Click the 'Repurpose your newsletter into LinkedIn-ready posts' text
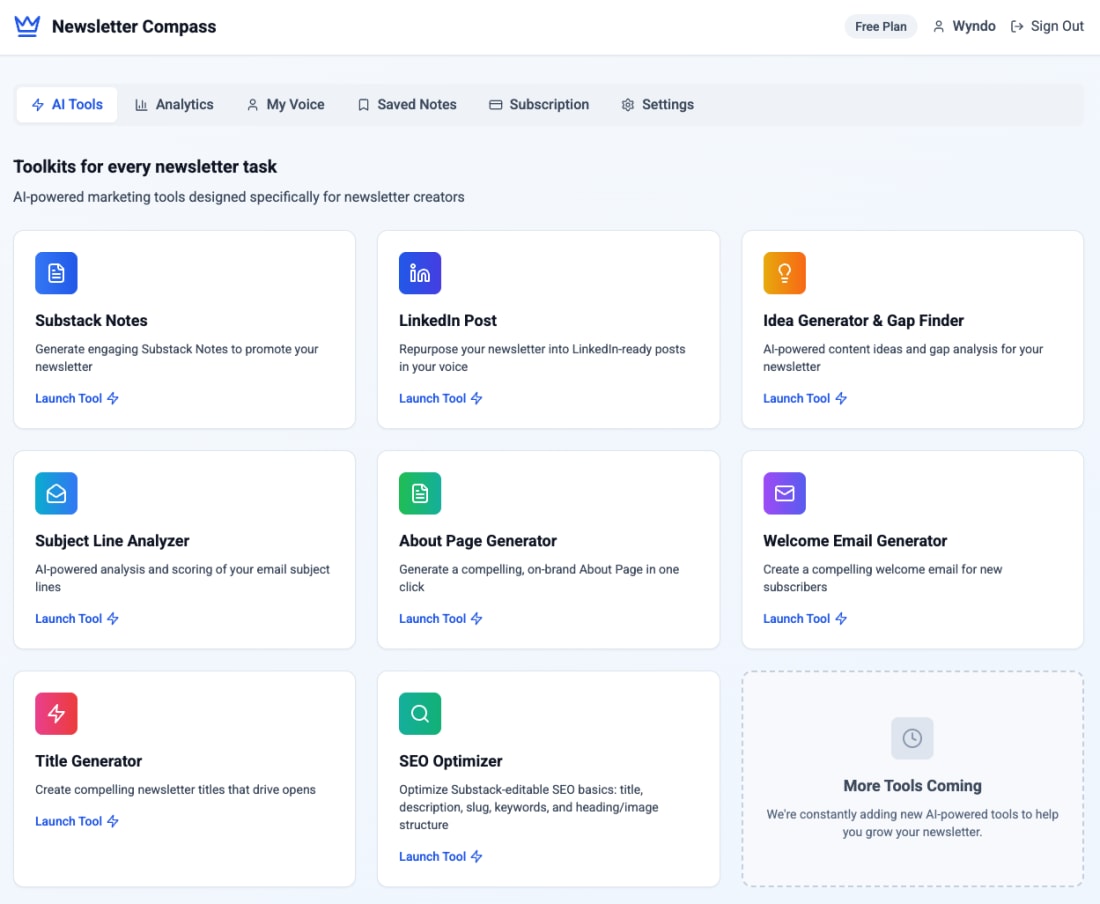1100x904 pixels. point(542,358)
